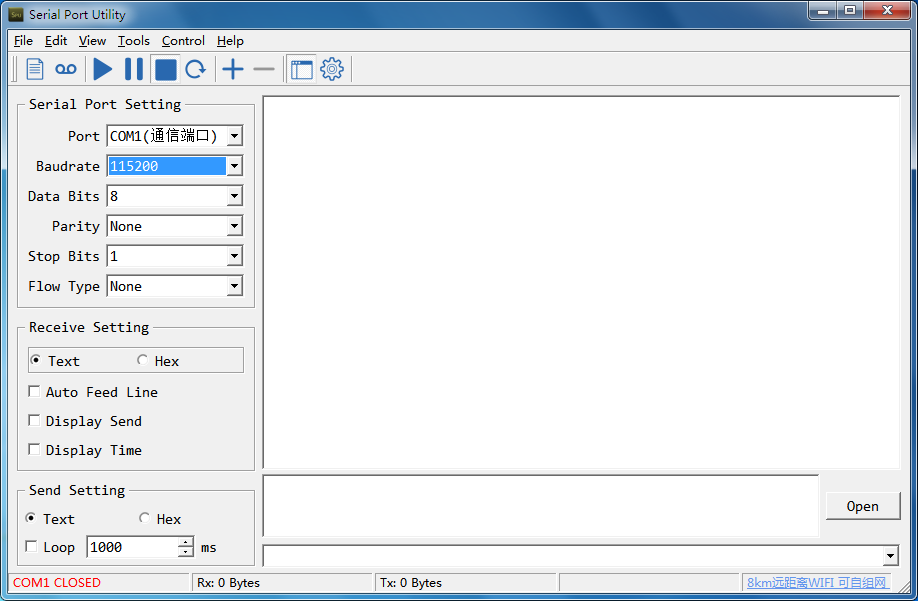The image size is (918, 601).
Task: Toggle the window layout icon in toolbar
Action: 301,69
